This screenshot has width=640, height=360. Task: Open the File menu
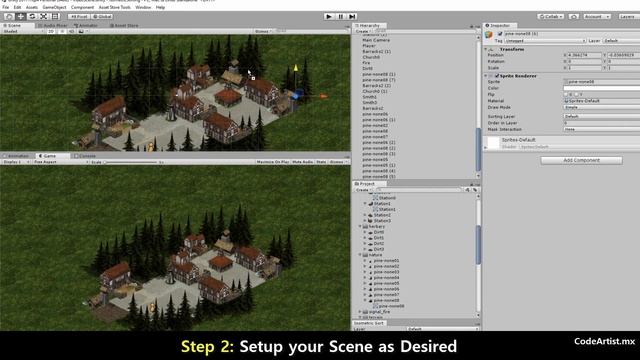tap(6, 7)
